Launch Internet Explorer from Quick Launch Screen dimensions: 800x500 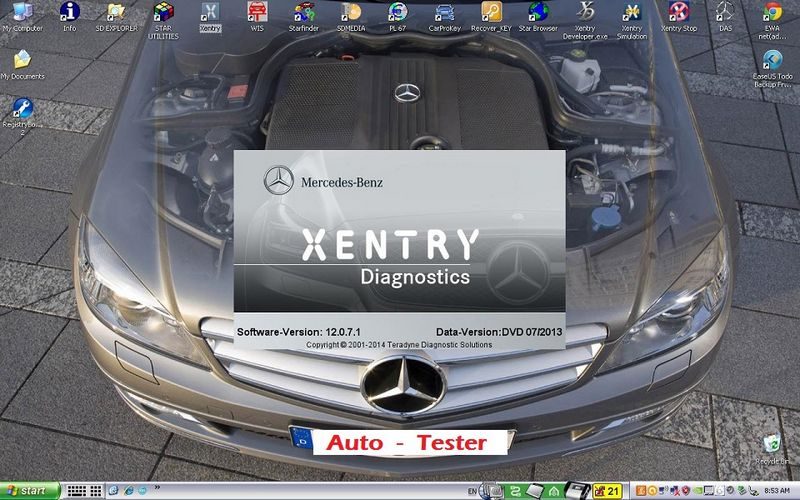[128, 490]
